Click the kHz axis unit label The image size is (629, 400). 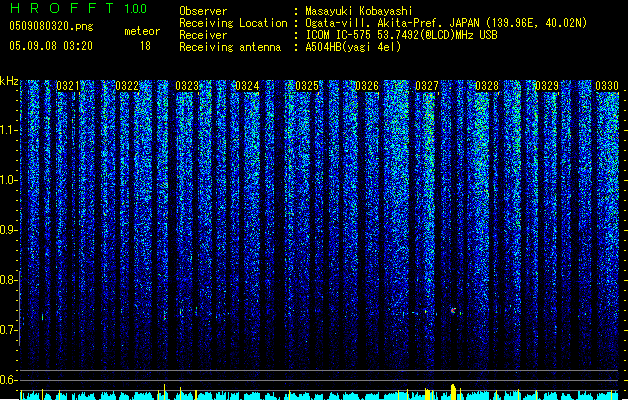point(9,81)
